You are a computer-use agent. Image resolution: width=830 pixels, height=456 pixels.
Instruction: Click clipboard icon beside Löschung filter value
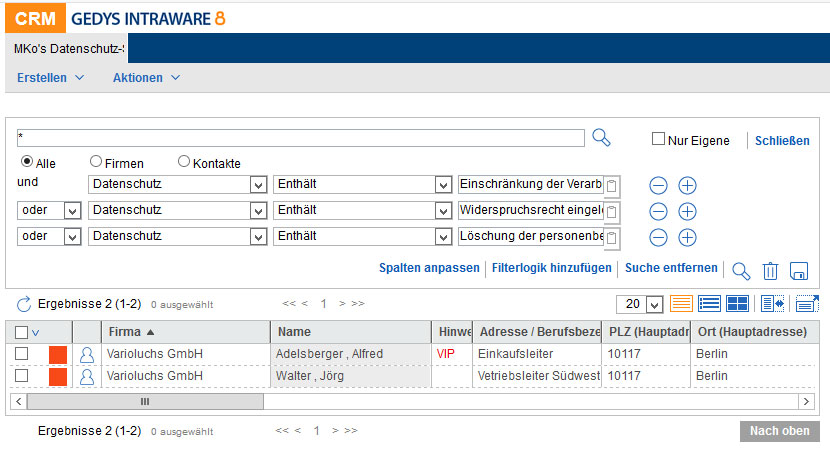click(612, 238)
